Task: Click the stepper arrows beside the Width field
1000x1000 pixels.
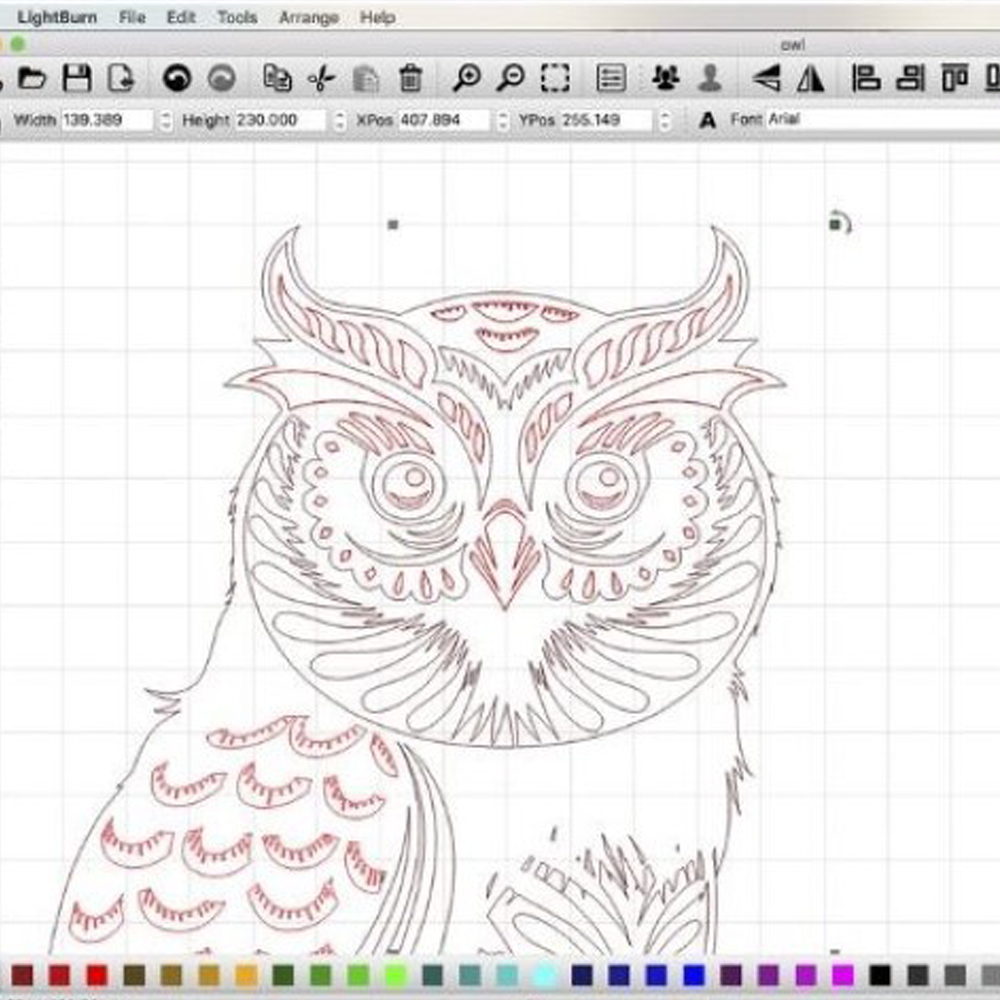Action: coord(167,120)
